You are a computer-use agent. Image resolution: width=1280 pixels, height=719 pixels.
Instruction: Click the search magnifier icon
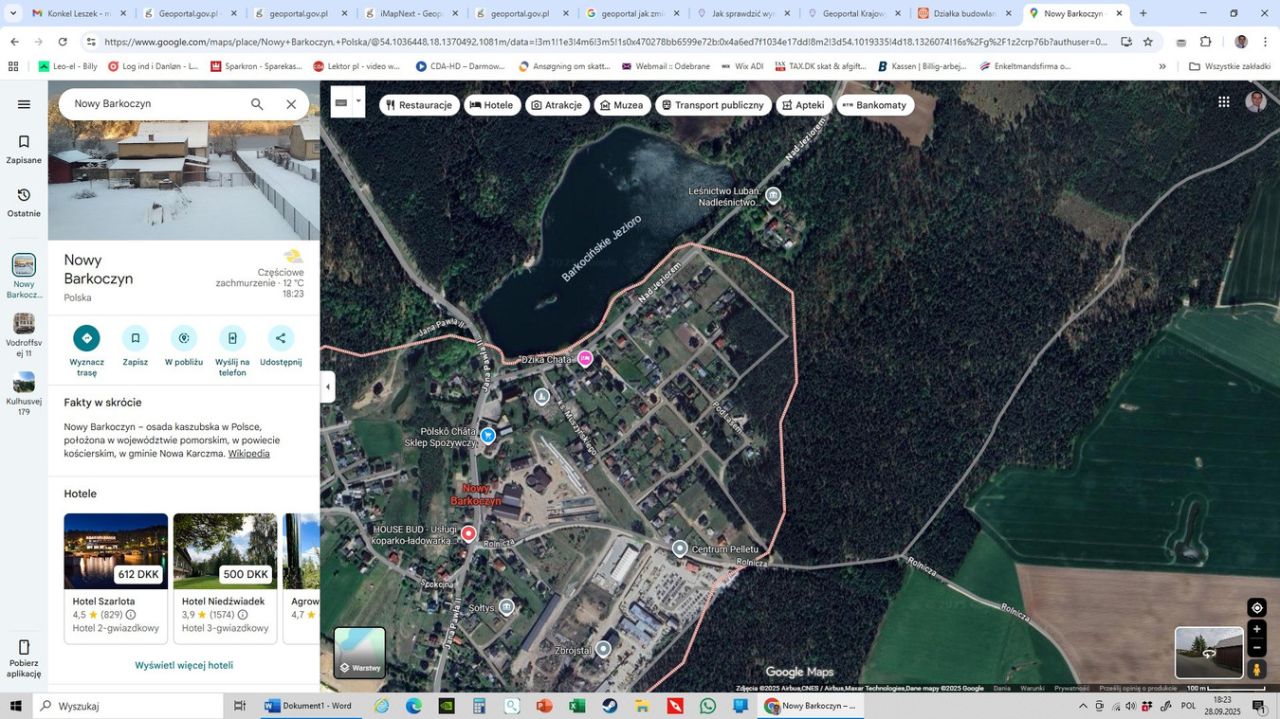coord(257,104)
